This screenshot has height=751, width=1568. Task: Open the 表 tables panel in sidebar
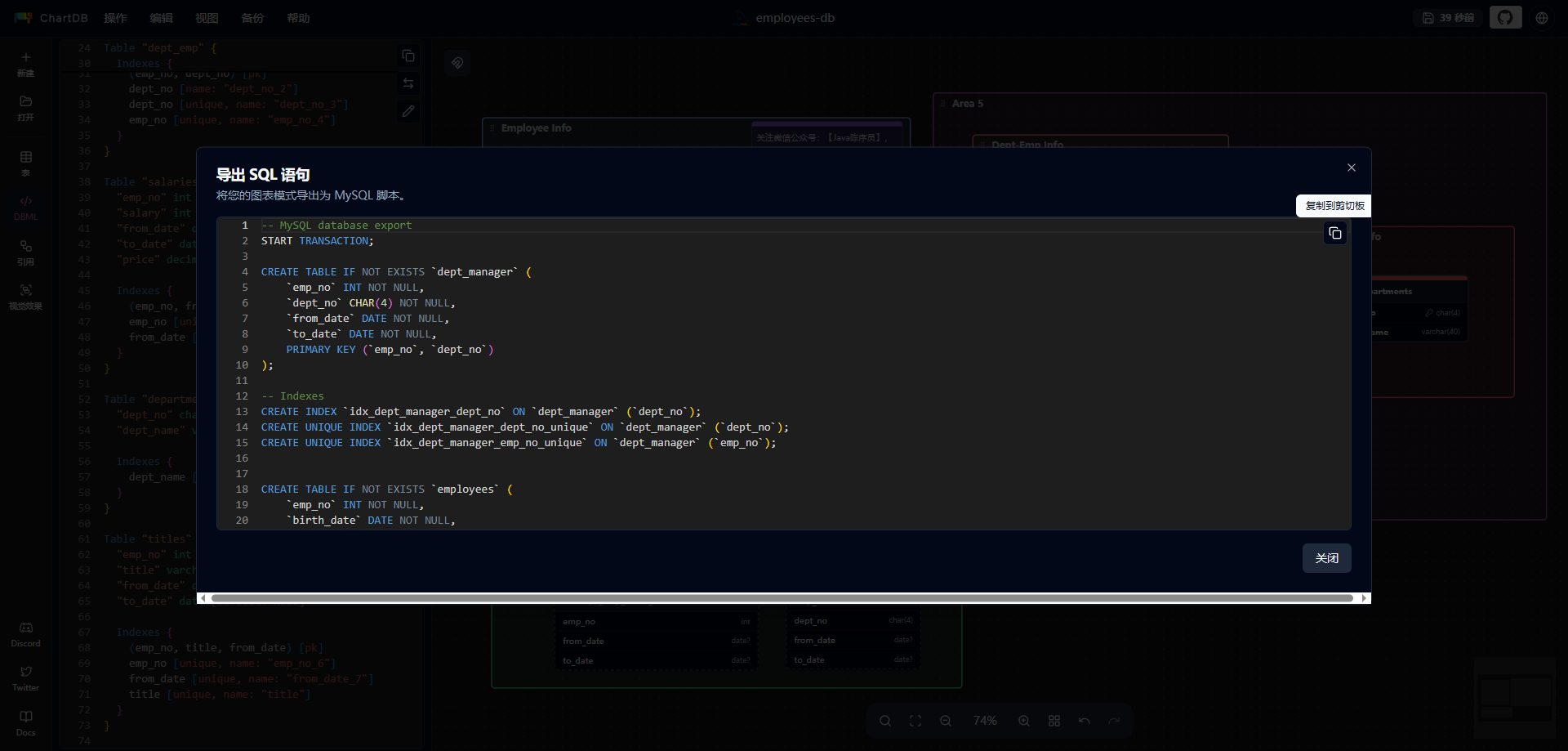(x=26, y=163)
